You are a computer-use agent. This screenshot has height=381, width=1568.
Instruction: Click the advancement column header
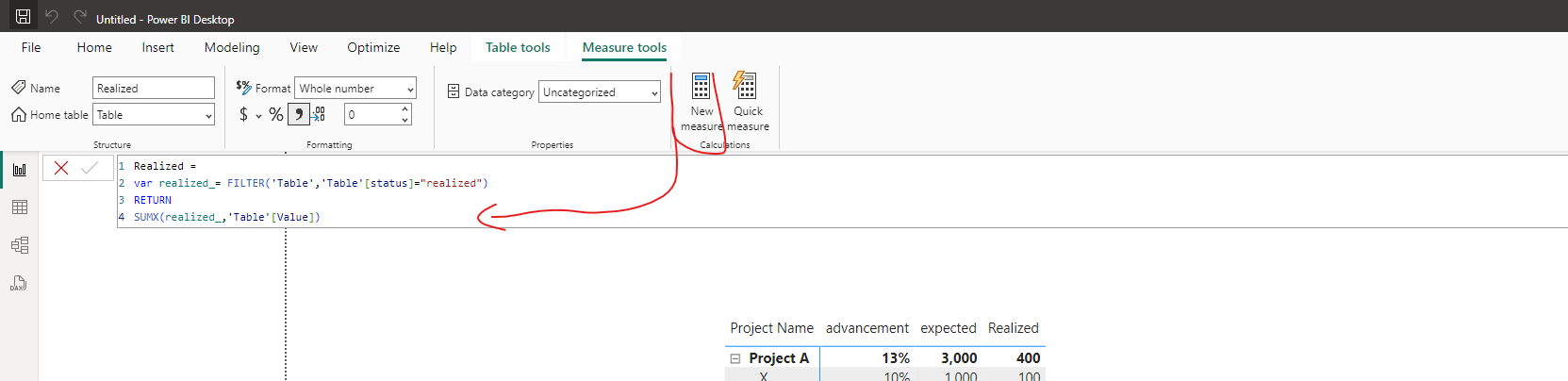[x=867, y=328]
